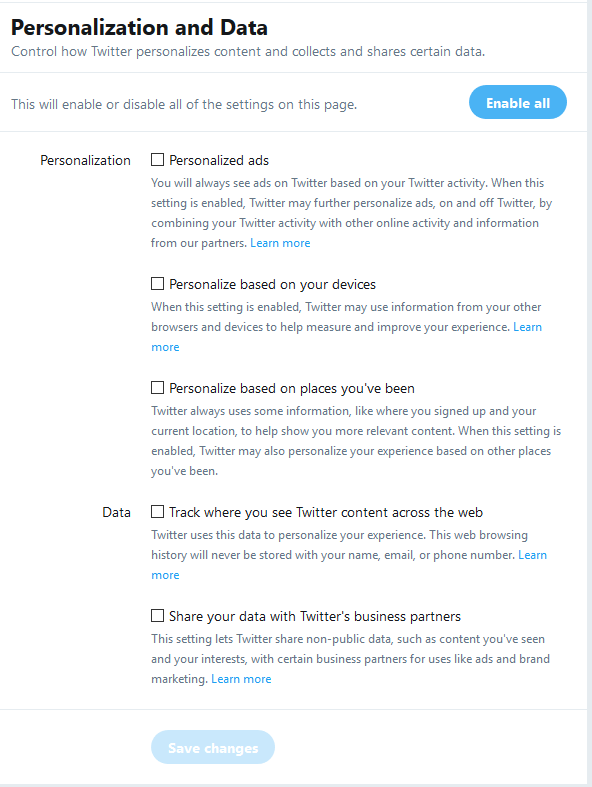592x787 pixels.
Task: Click 'Track where you see Twitter content' label text
Action: coord(326,512)
